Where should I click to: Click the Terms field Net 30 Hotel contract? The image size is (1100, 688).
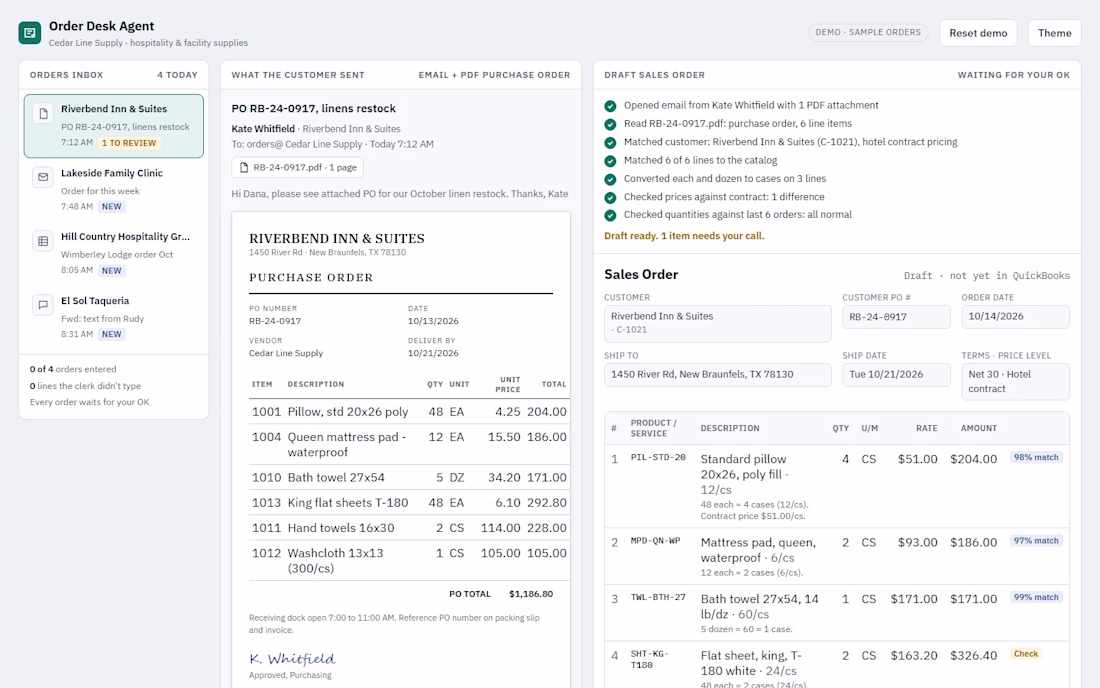coord(1015,382)
